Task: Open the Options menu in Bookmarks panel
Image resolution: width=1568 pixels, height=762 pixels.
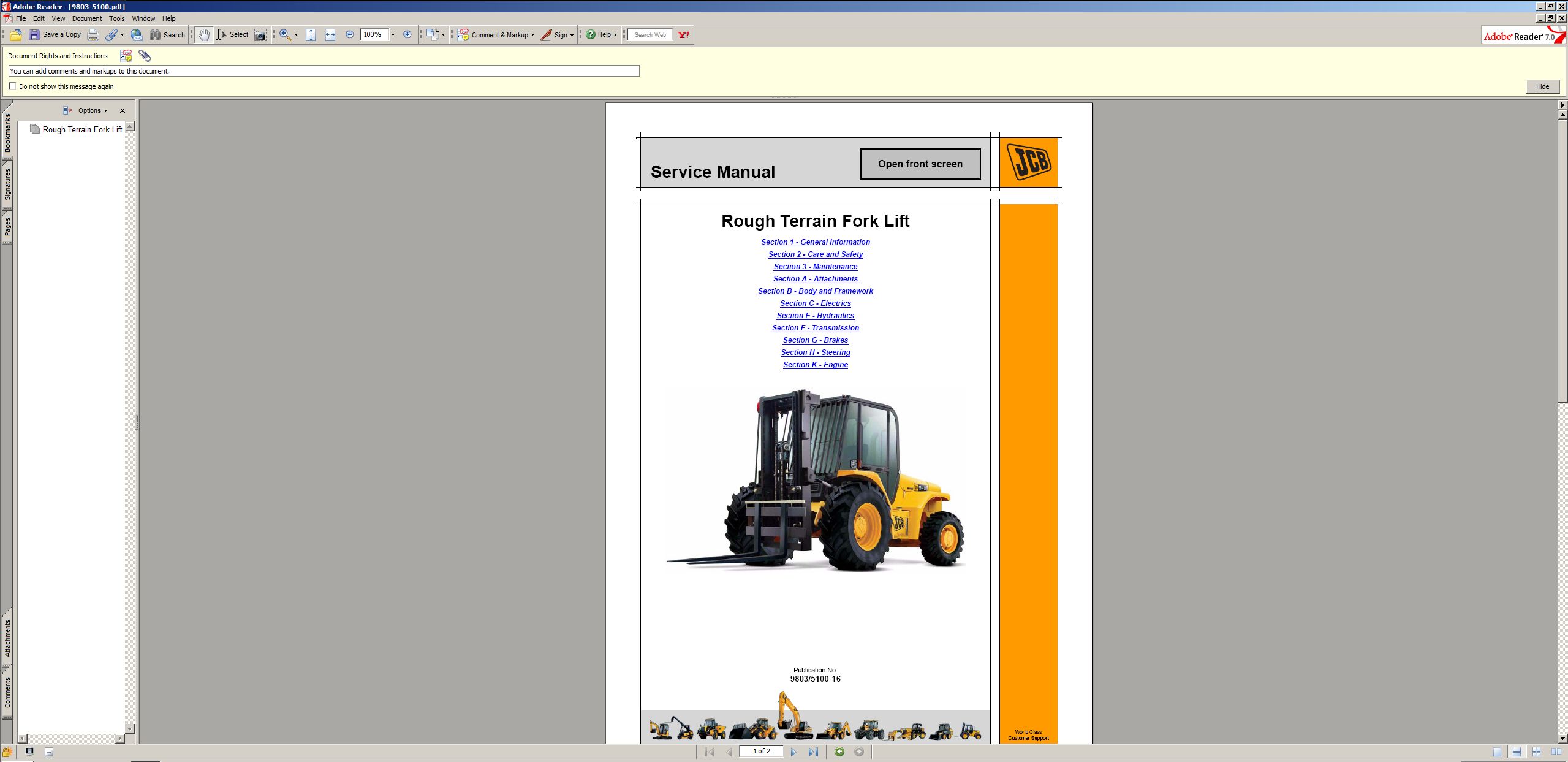Action: (x=91, y=110)
